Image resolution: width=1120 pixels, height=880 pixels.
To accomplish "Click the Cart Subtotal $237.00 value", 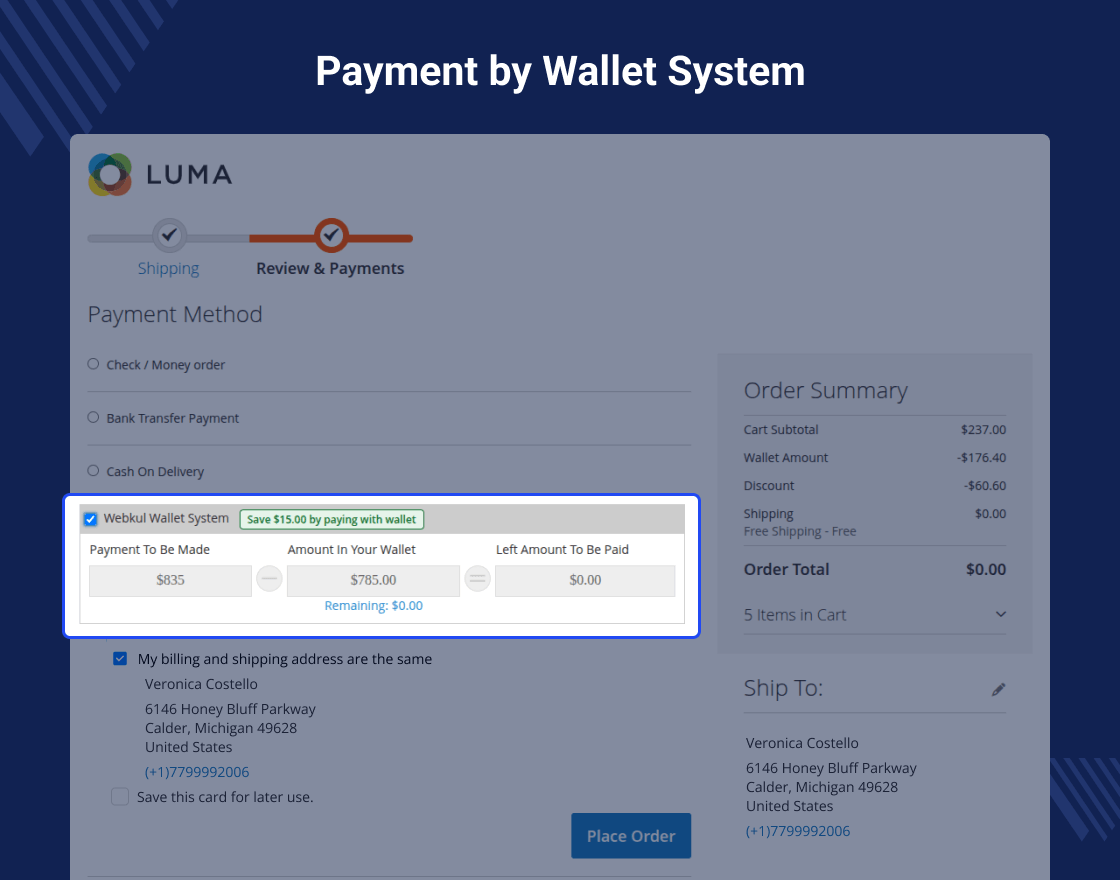I will coord(984,429).
